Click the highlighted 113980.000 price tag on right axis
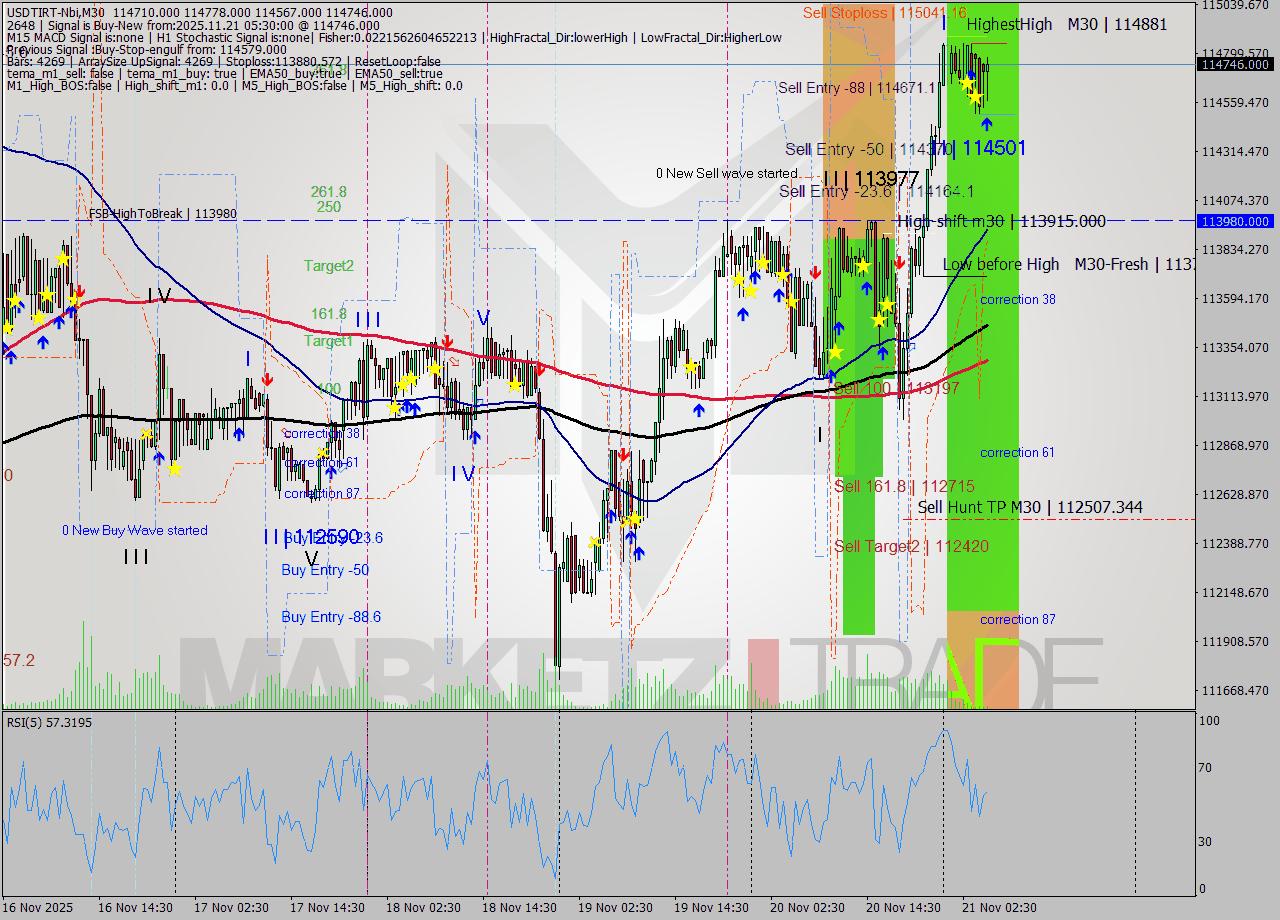This screenshot has height=920, width=1280. pyautogui.click(x=1235, y=222)
